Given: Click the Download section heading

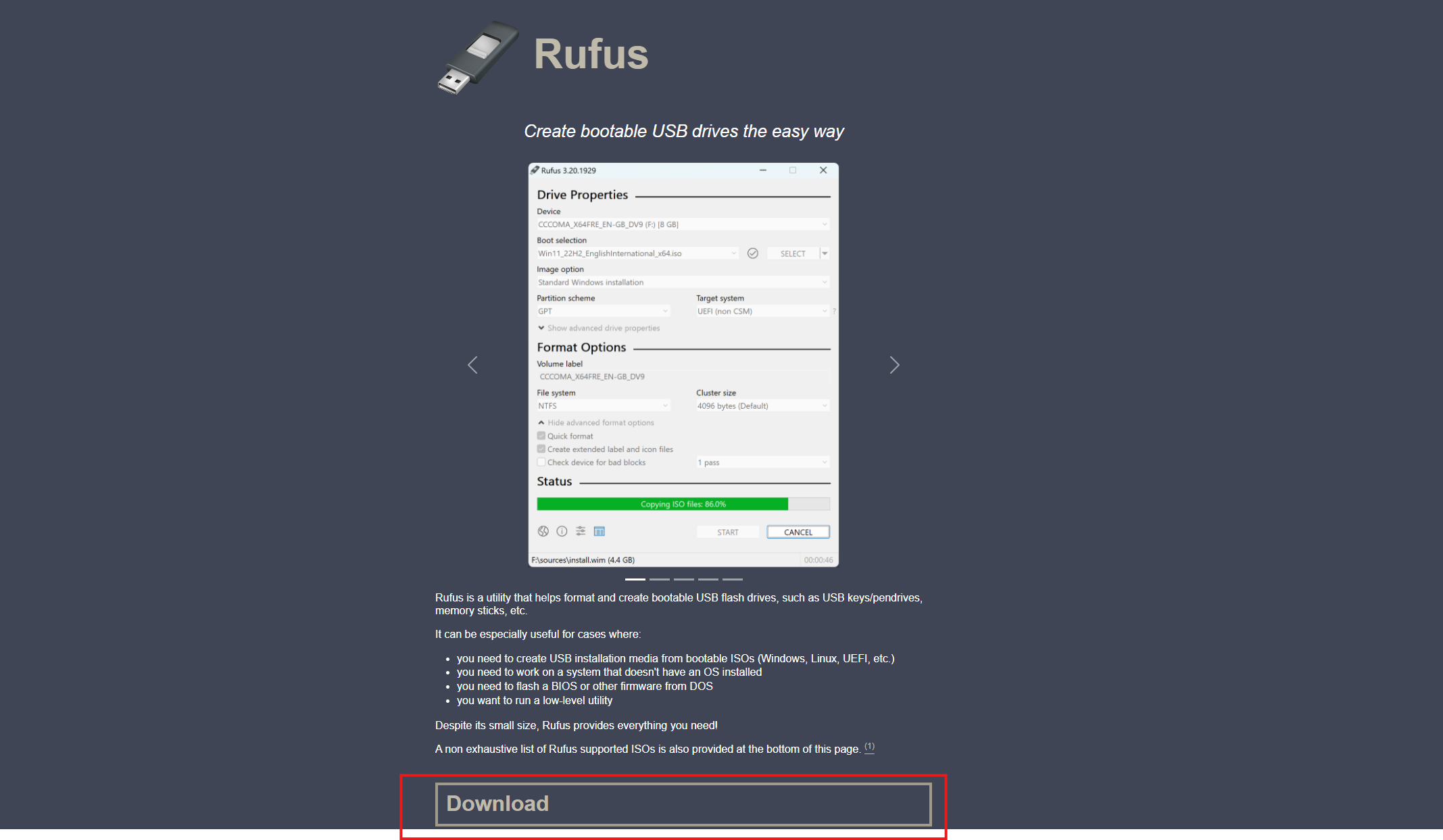Looking at the screenshot, I should click(x=683, y=804).
